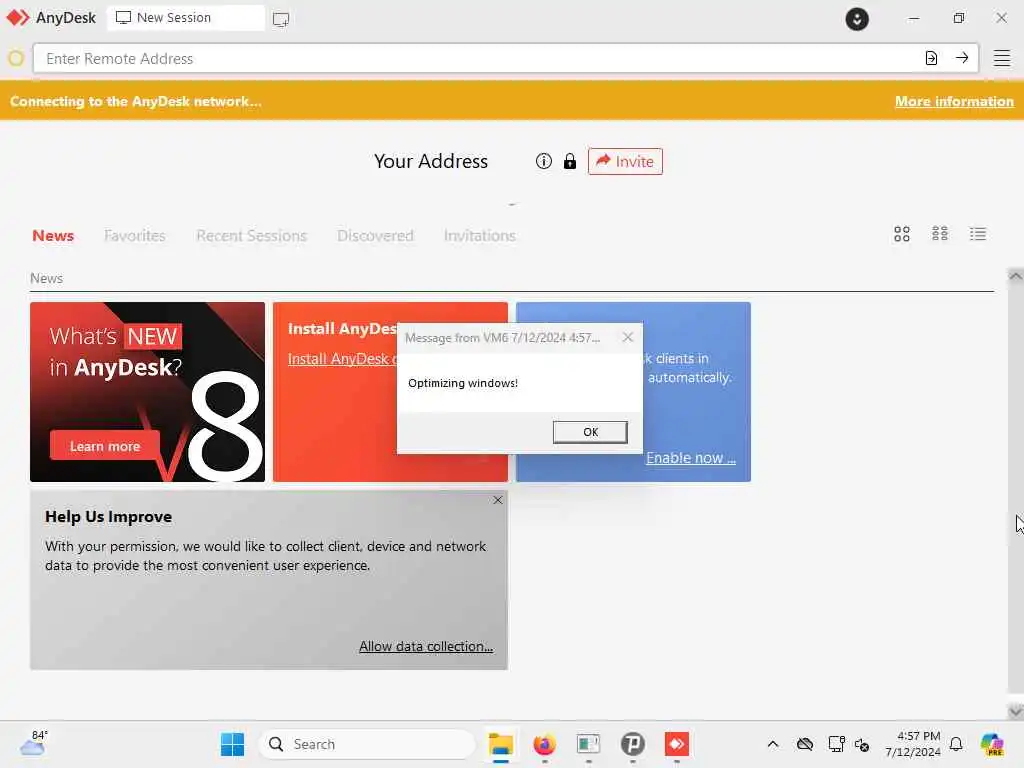Switch to large tiles view
The height and width of the screenshot is (768, 1024).
coord(902,234)
